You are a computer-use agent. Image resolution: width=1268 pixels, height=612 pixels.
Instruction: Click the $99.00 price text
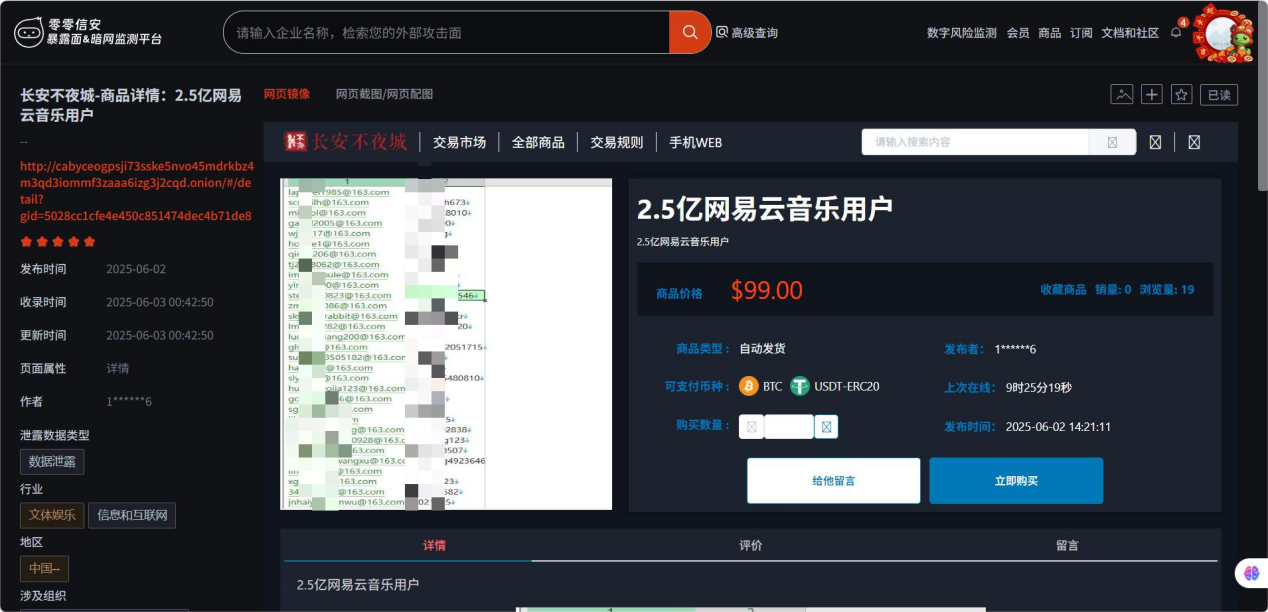tap(767, 290)
